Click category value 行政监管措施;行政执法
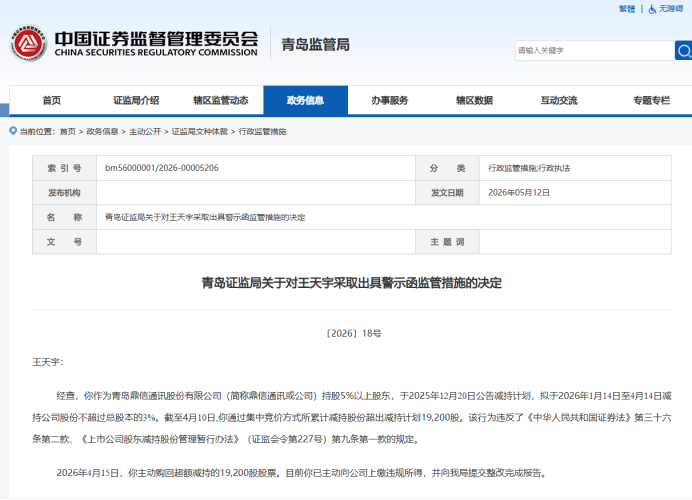The height and width of the screenshot is (500, 692). (529, 168)
